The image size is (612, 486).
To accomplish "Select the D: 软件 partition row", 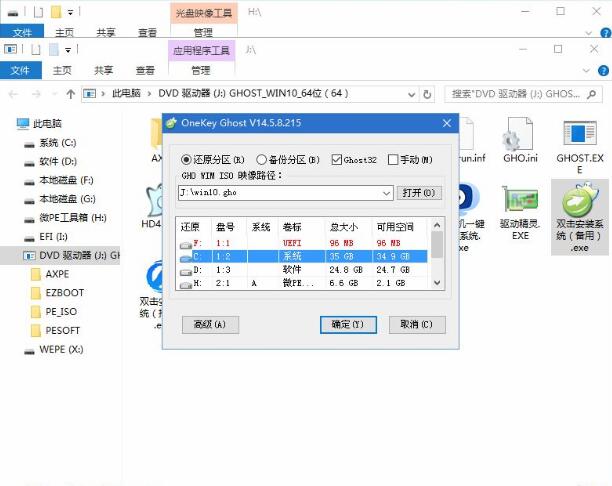I will coord(300,270).
